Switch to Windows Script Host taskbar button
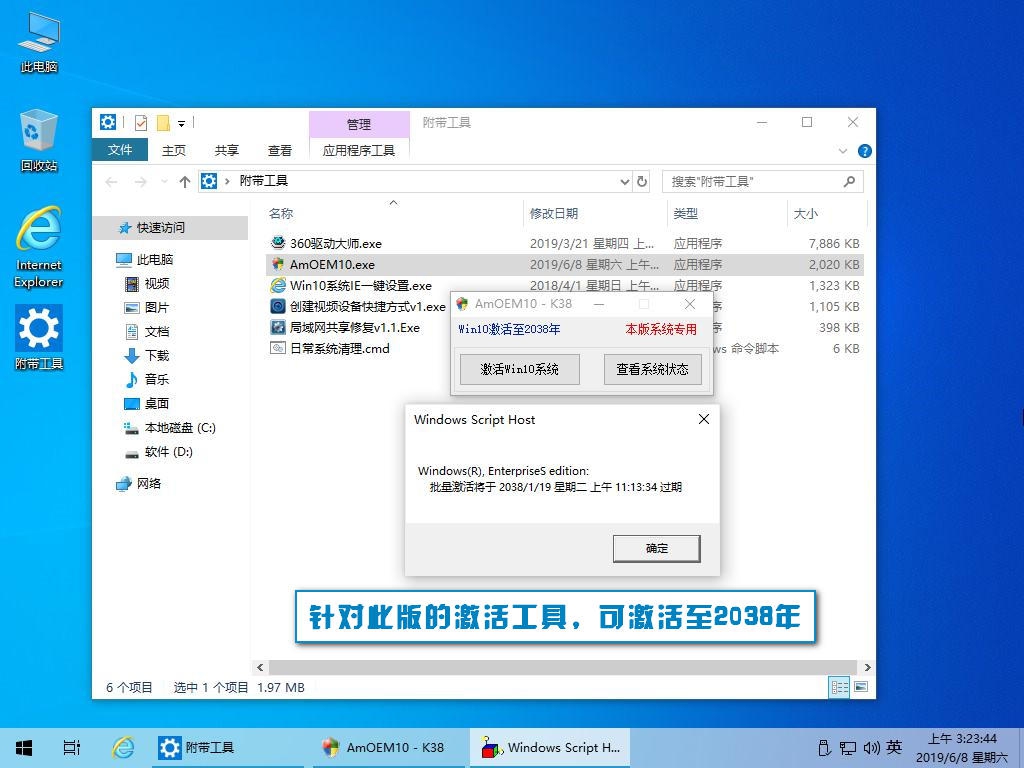Screen dimensions: 1024x768 (550, 748)
